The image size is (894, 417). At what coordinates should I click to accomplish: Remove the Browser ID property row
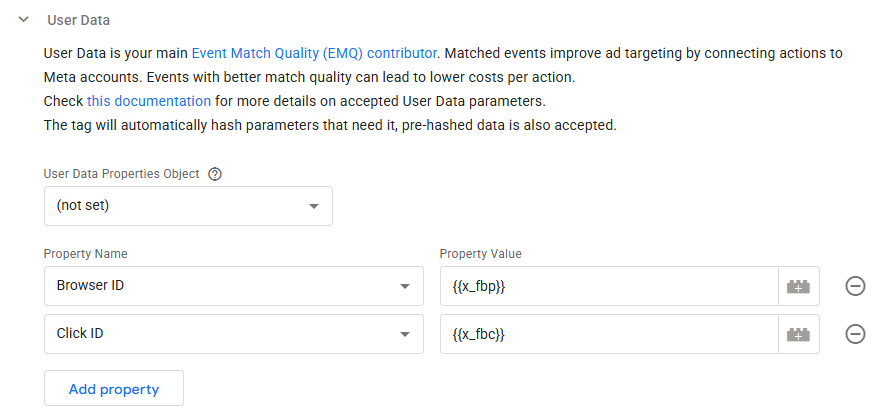855,286
